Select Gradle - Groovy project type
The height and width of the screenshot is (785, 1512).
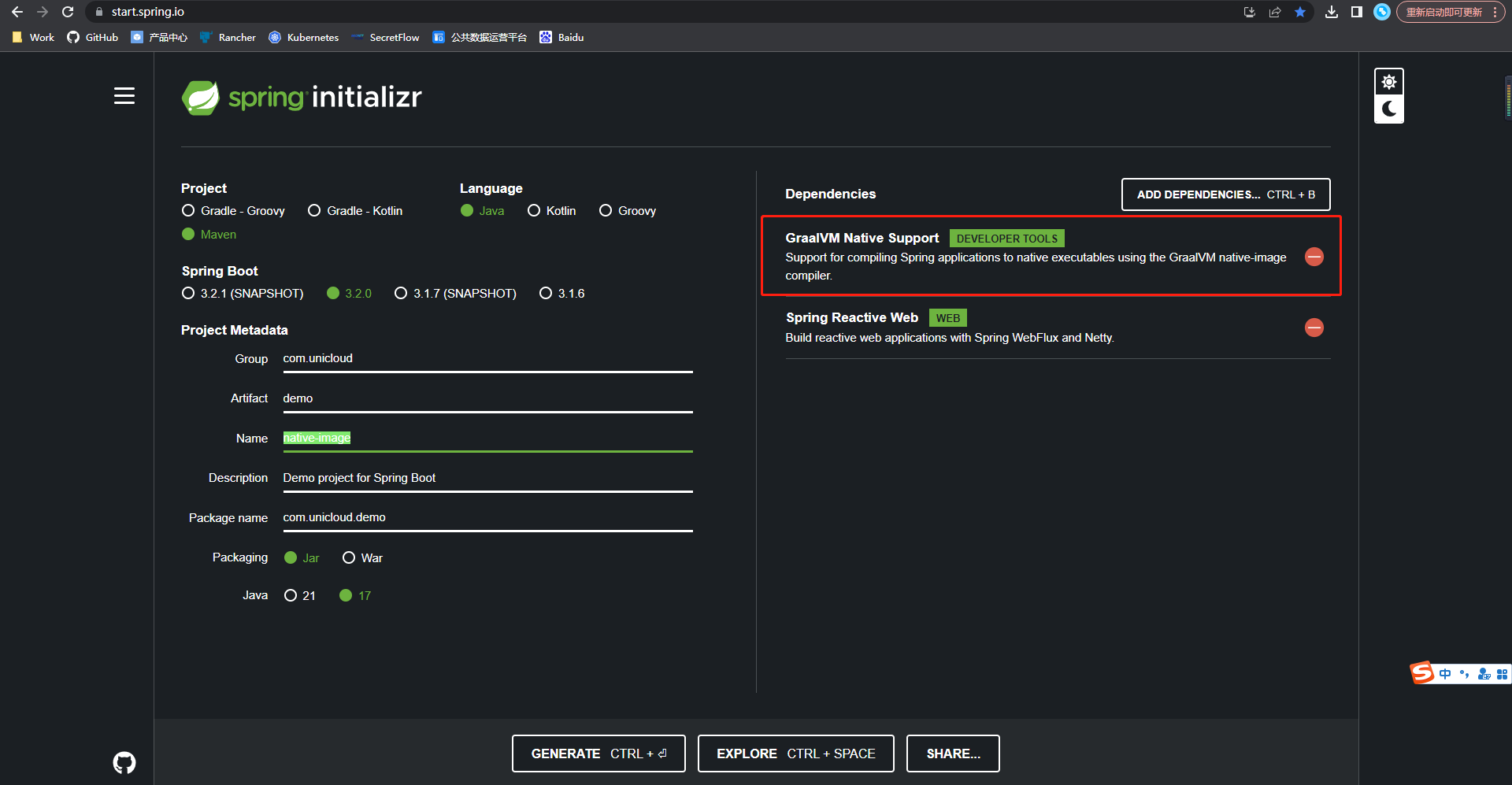pos(233,211)
